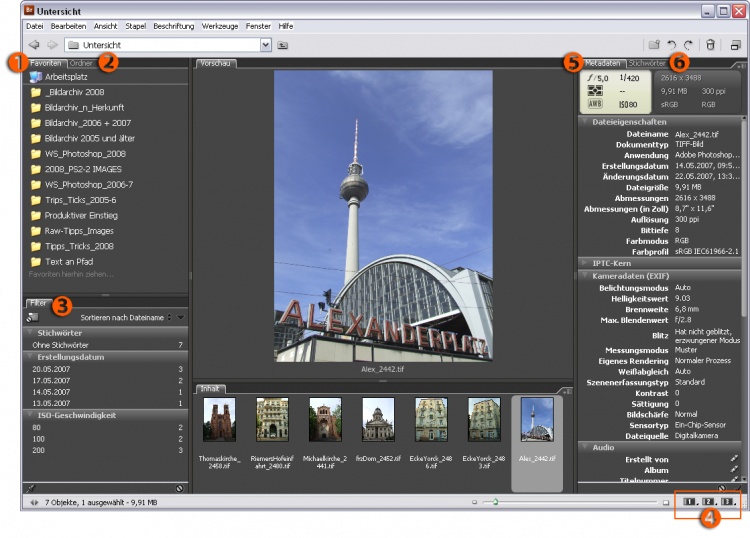Click the create new folder icon
Screen dimensions: 750x538
click(654, 45)
